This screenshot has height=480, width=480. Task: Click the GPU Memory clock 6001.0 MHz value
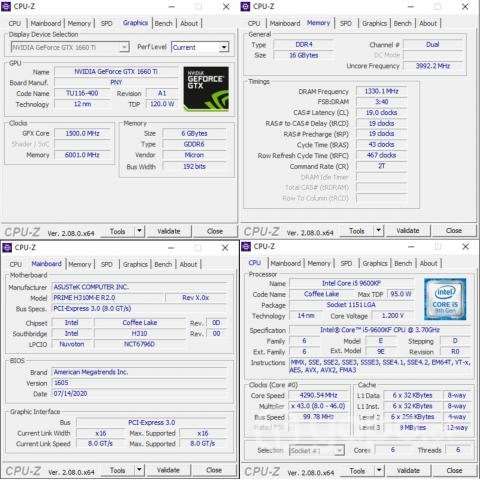(x=82, y=155)
